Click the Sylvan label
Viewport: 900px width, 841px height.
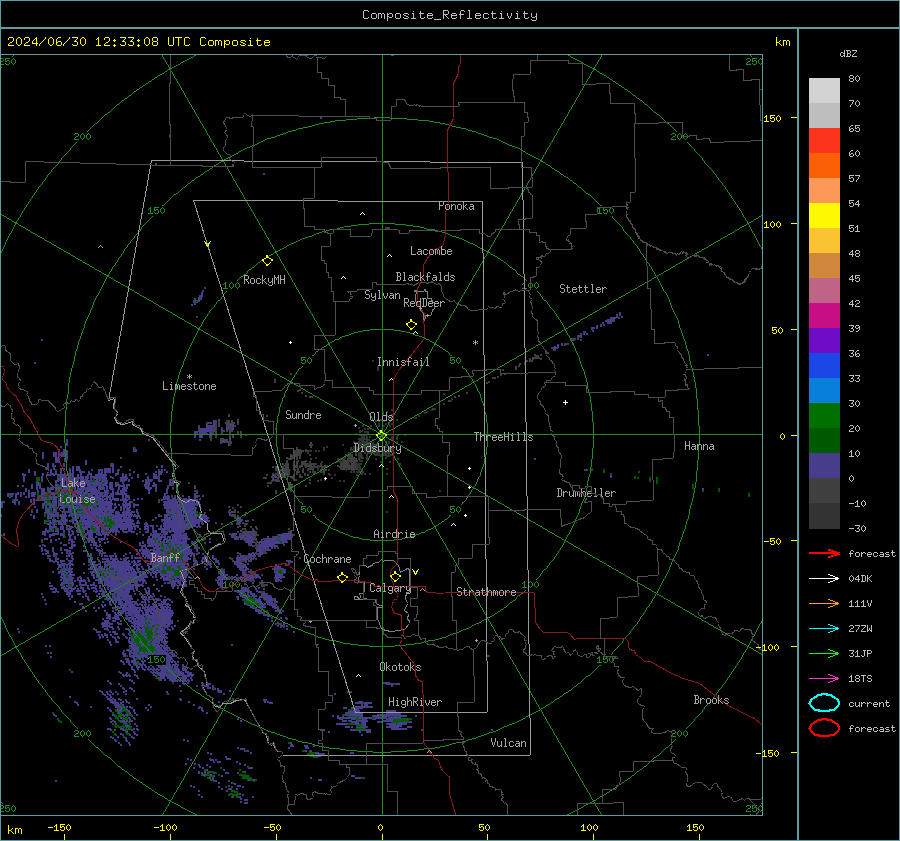tap(382, 295)
